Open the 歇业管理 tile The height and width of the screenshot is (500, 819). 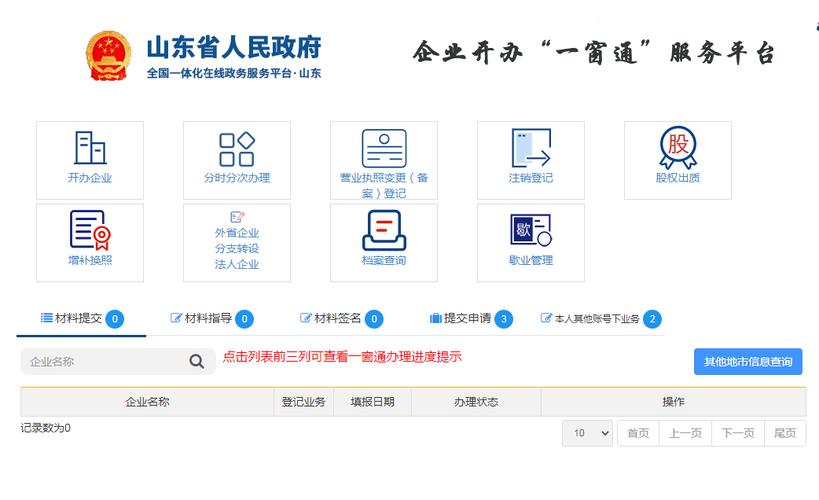531,242
